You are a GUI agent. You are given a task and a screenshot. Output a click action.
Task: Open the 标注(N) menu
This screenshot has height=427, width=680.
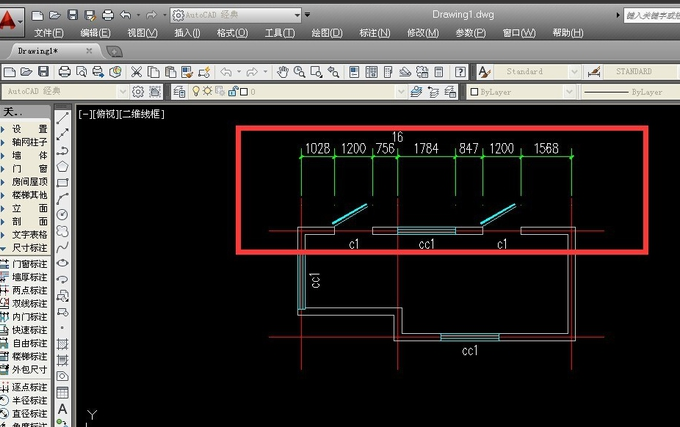tap(375, 33)
